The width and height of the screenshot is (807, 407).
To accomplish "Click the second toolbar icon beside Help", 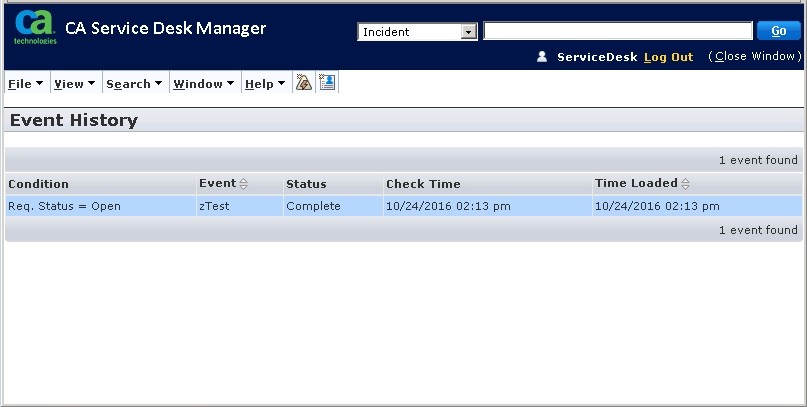I will 326,83.
